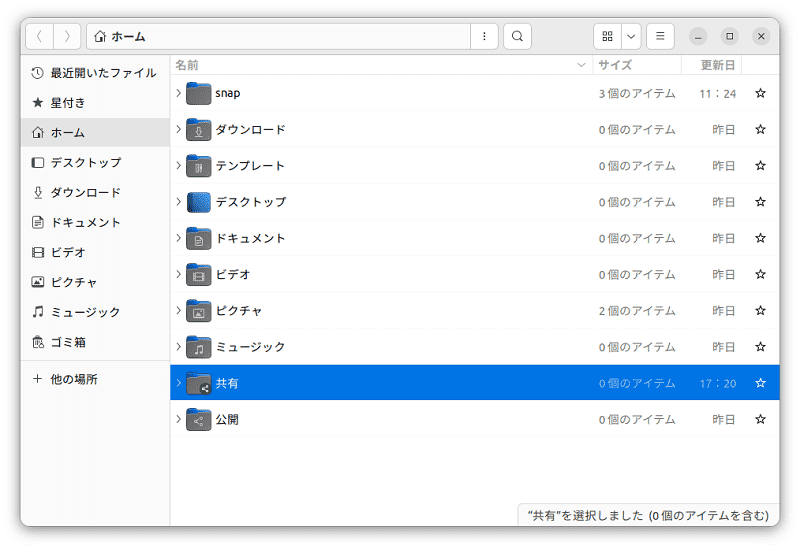800x549 pixels.
Task: Select the 公開 folder icon
Action: [x=198, y=419]
